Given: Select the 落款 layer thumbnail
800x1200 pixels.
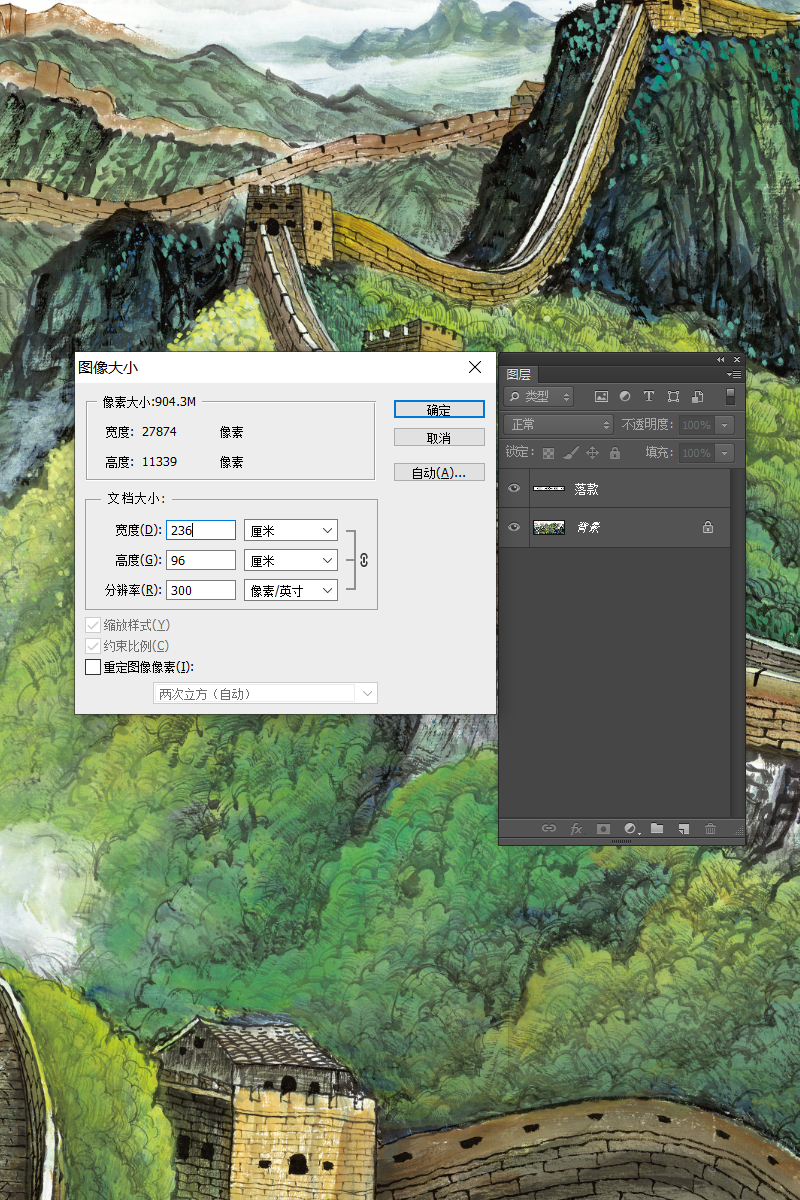Looking at the screenshot, I should 549,489.
